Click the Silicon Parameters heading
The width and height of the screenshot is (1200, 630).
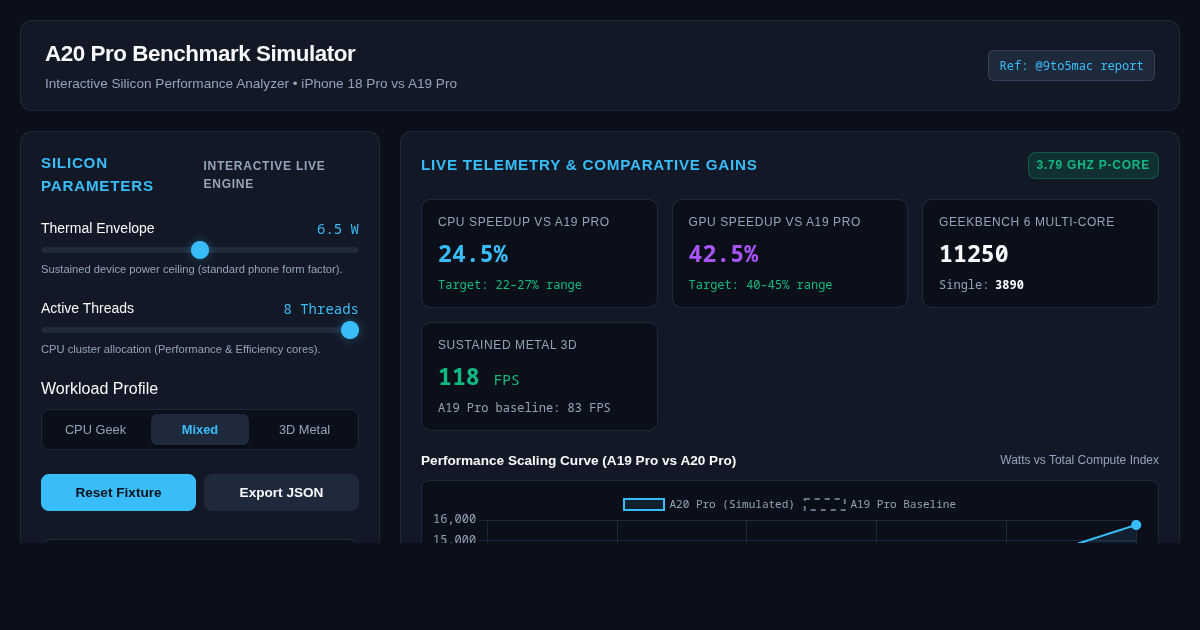[x=97, y=174]
